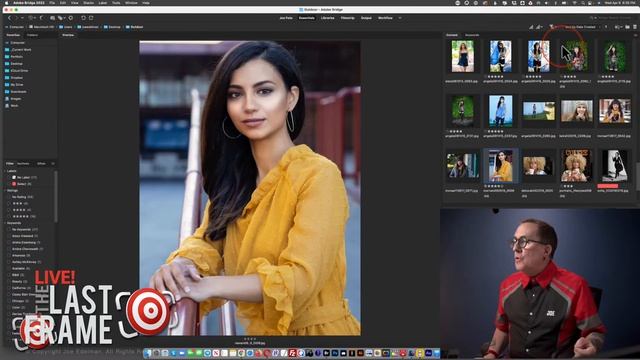
Task: Switch to the Filmstrip workspace
Action: tap(347, 18)
